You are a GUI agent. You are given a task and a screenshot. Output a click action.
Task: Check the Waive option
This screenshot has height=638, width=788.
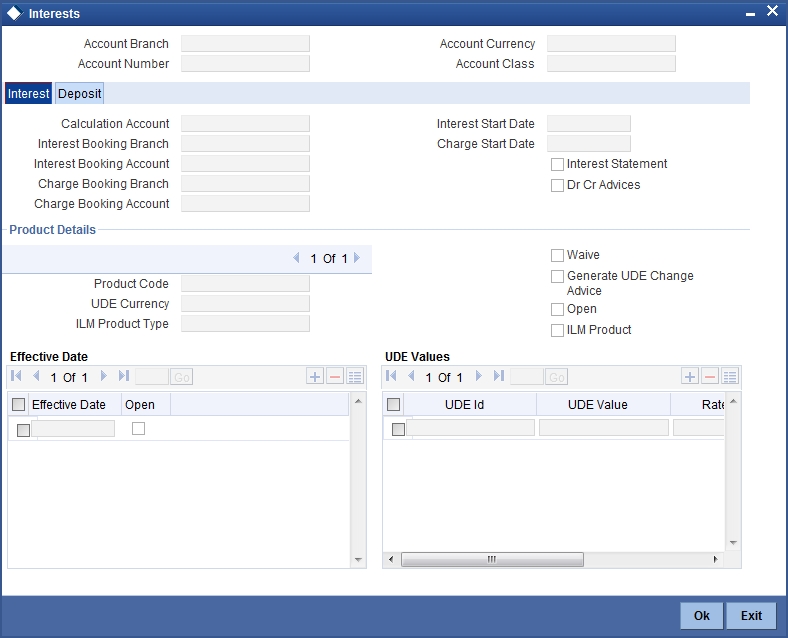pos(557,256)
